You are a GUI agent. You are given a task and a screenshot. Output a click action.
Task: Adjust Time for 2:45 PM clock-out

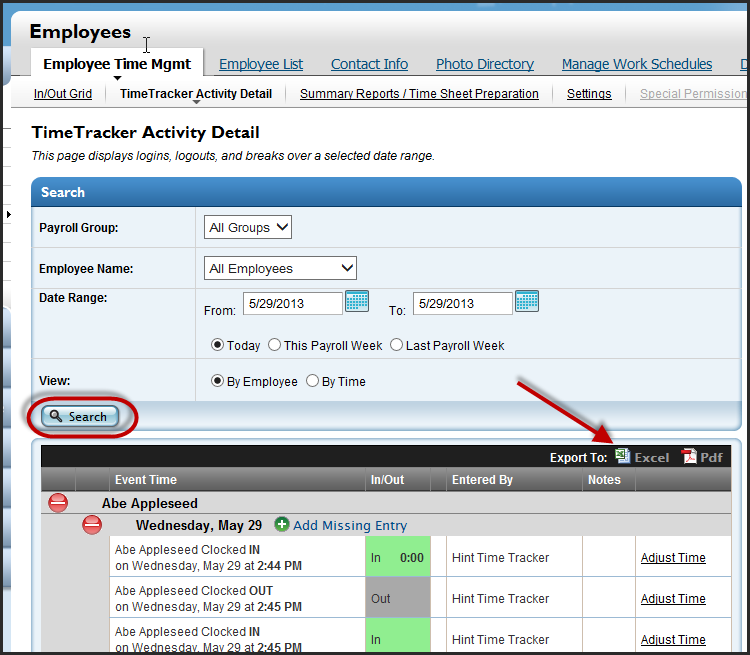pyautogui.click(x=673, y=599)
